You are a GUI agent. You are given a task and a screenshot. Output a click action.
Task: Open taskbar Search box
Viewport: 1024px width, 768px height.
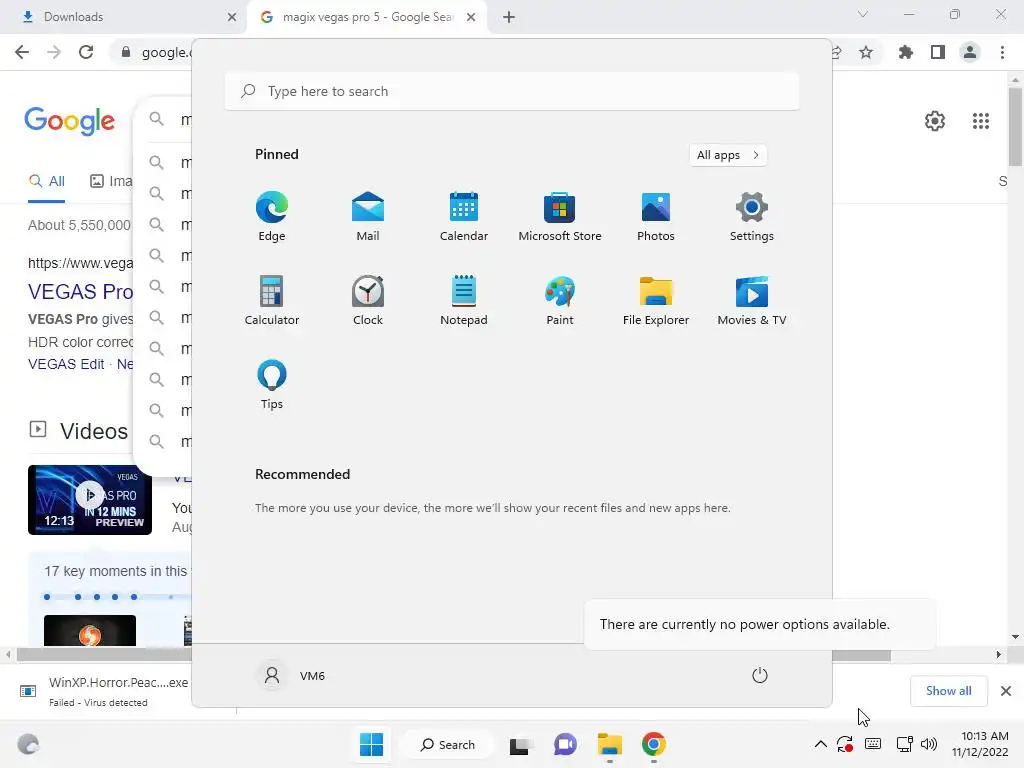click(448, 744)
